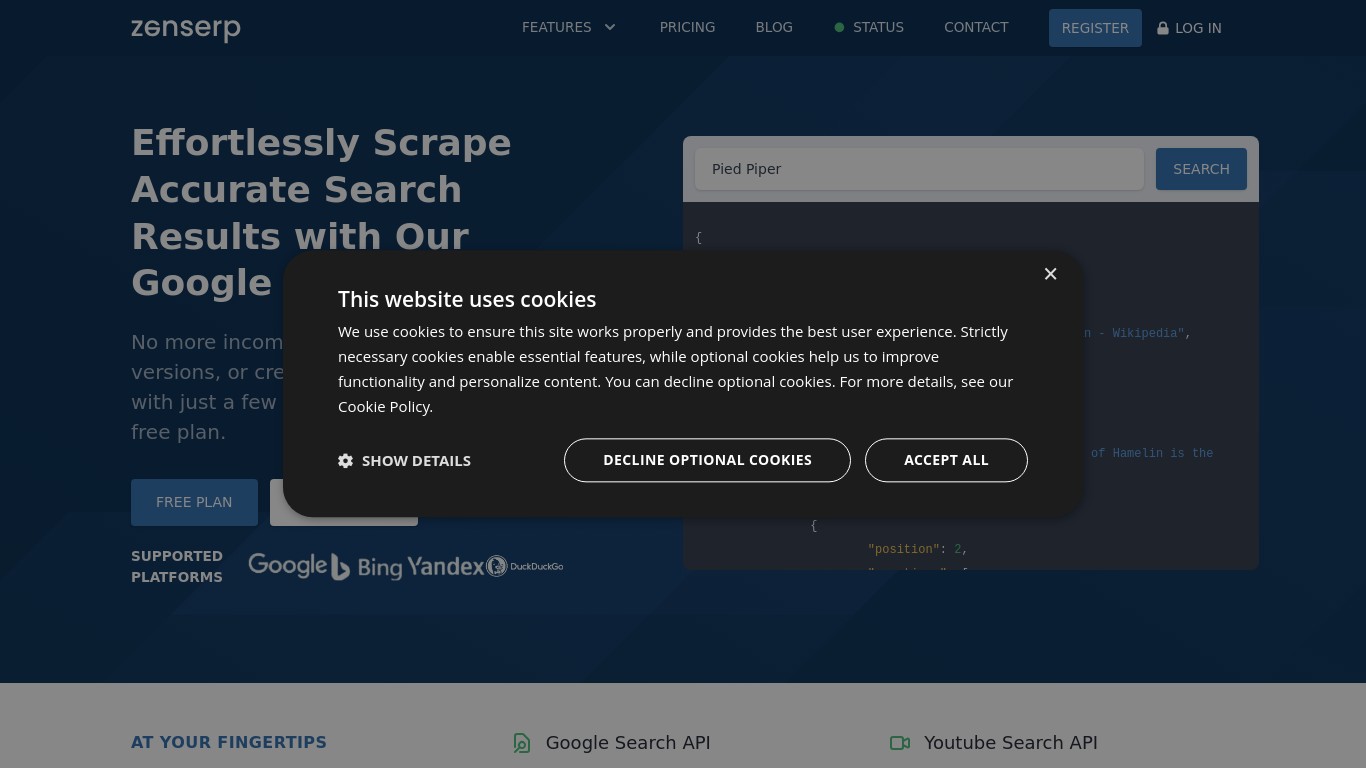Click the lock icon next to Log In

[x=1163, y=28]
